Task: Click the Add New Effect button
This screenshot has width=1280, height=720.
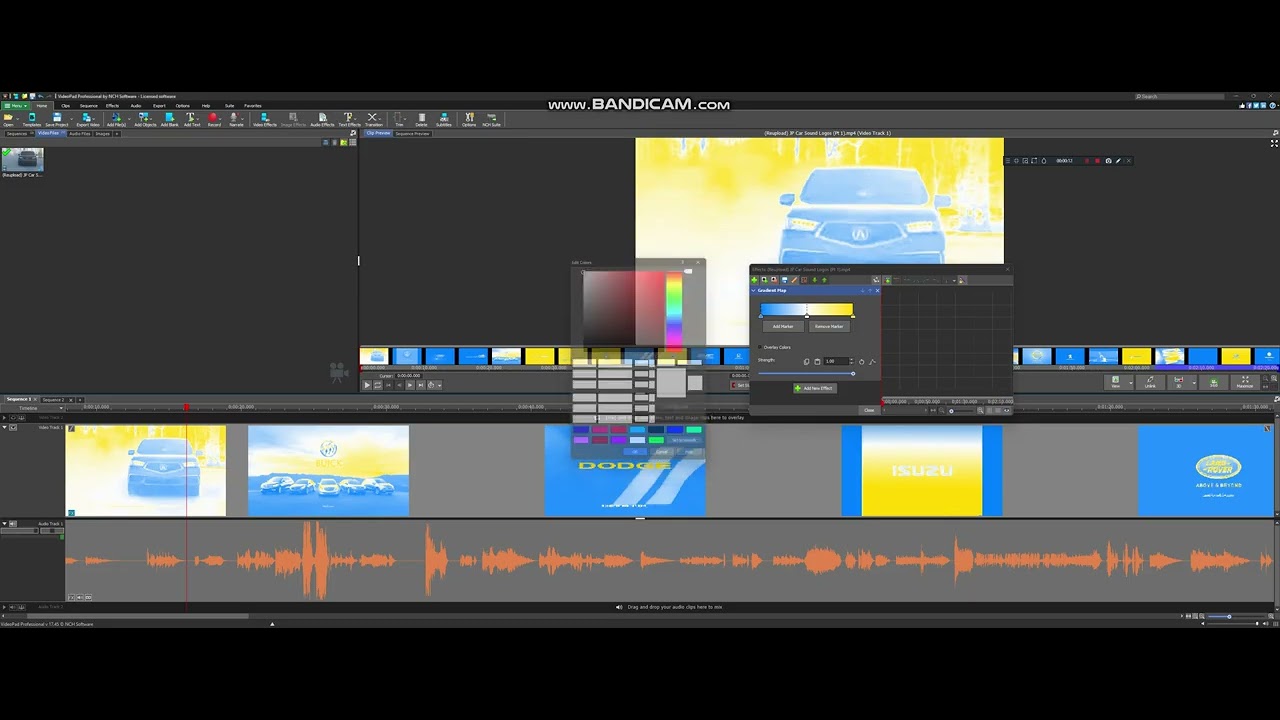Action: coord(815,388)
